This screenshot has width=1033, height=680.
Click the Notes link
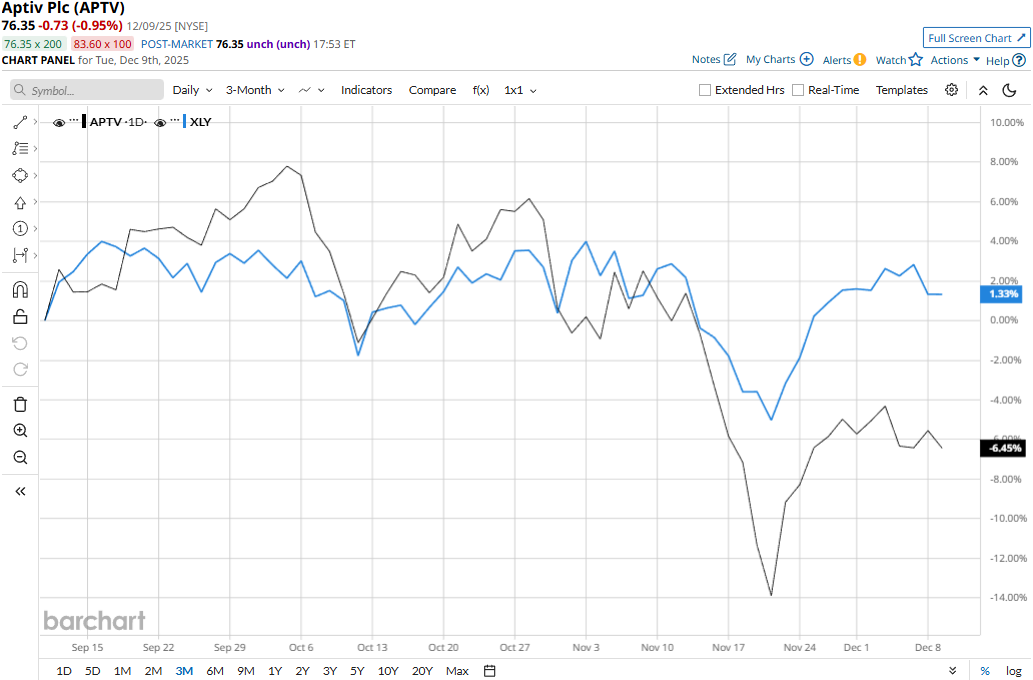tap(706, 59)
